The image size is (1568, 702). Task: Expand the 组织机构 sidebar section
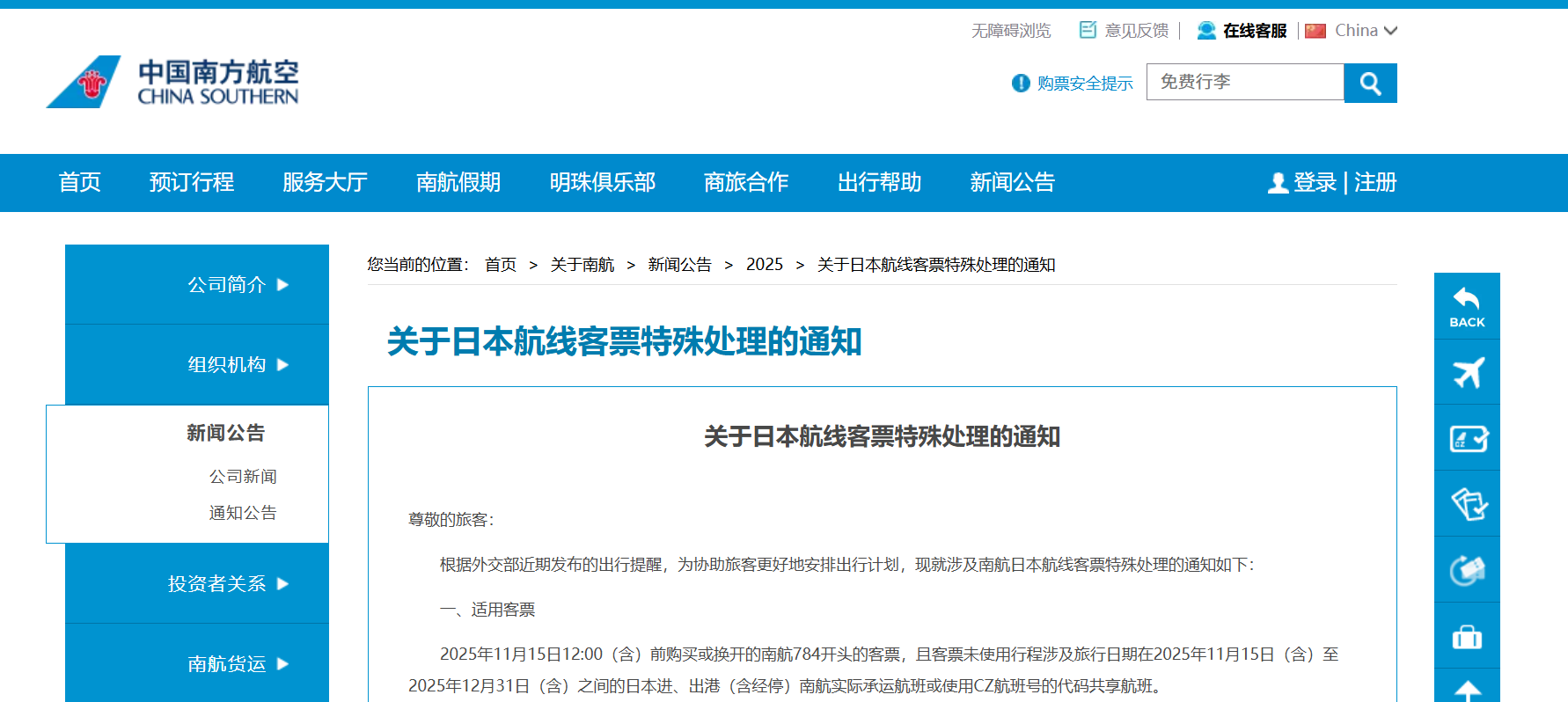pos(197,364)
